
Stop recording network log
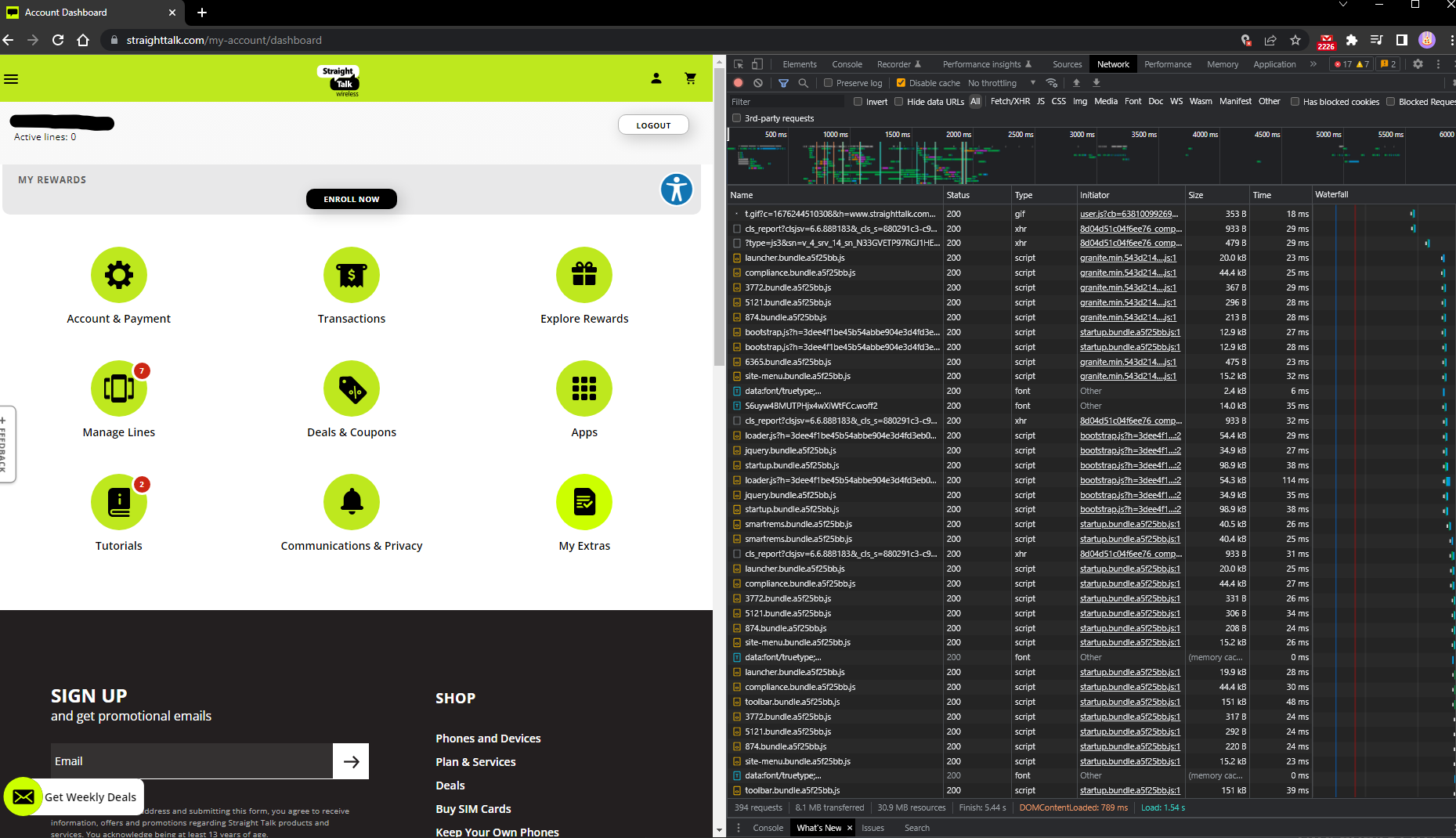(739, 83)
